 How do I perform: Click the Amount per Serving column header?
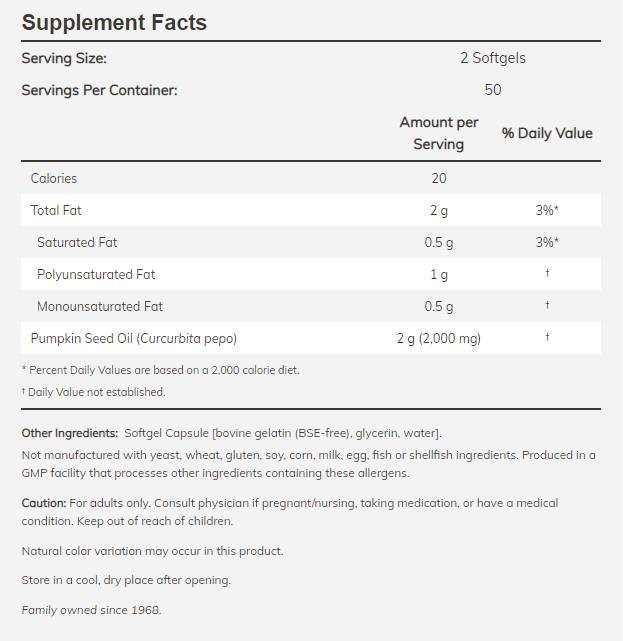click(439, 133)
